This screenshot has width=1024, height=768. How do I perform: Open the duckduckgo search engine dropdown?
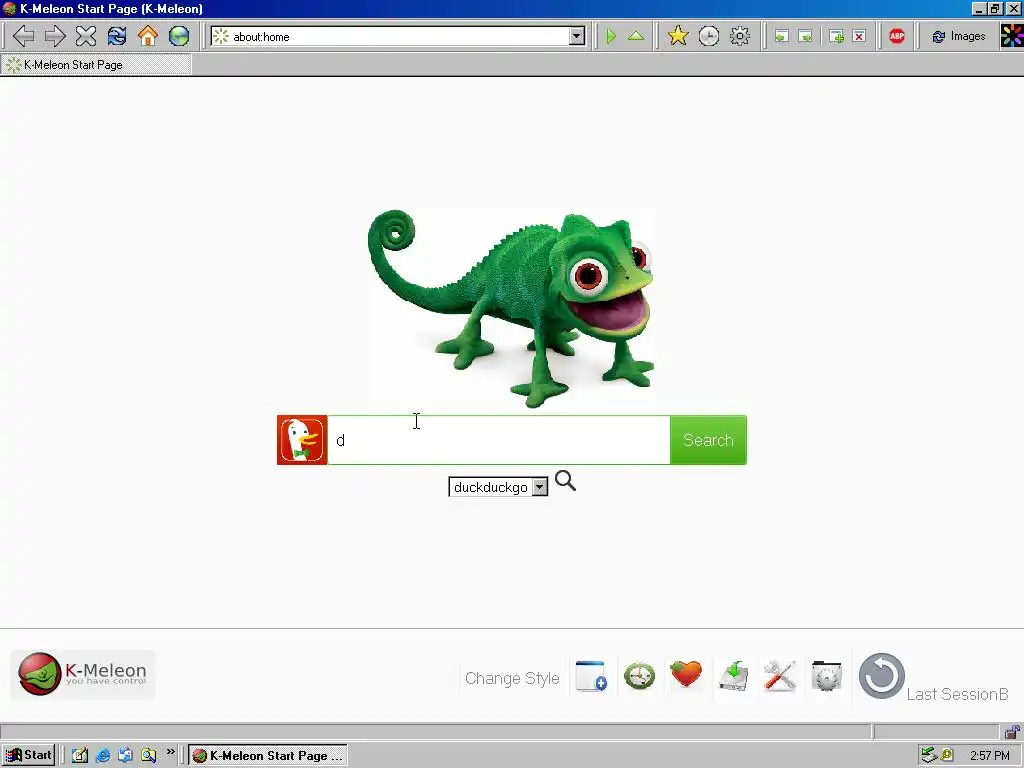tap(498, 487)
